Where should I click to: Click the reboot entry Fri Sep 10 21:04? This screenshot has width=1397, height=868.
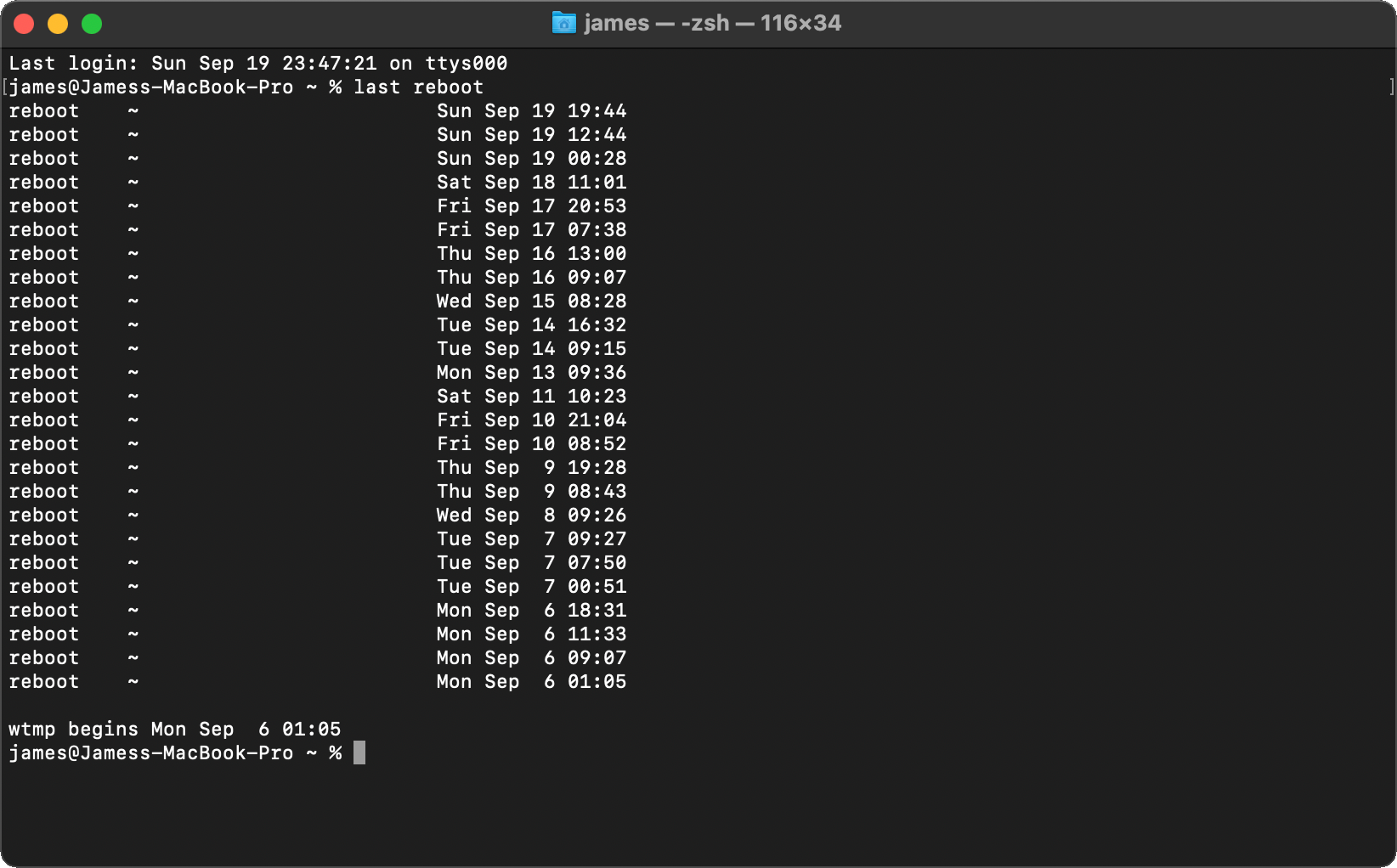[x=318, y=420]
